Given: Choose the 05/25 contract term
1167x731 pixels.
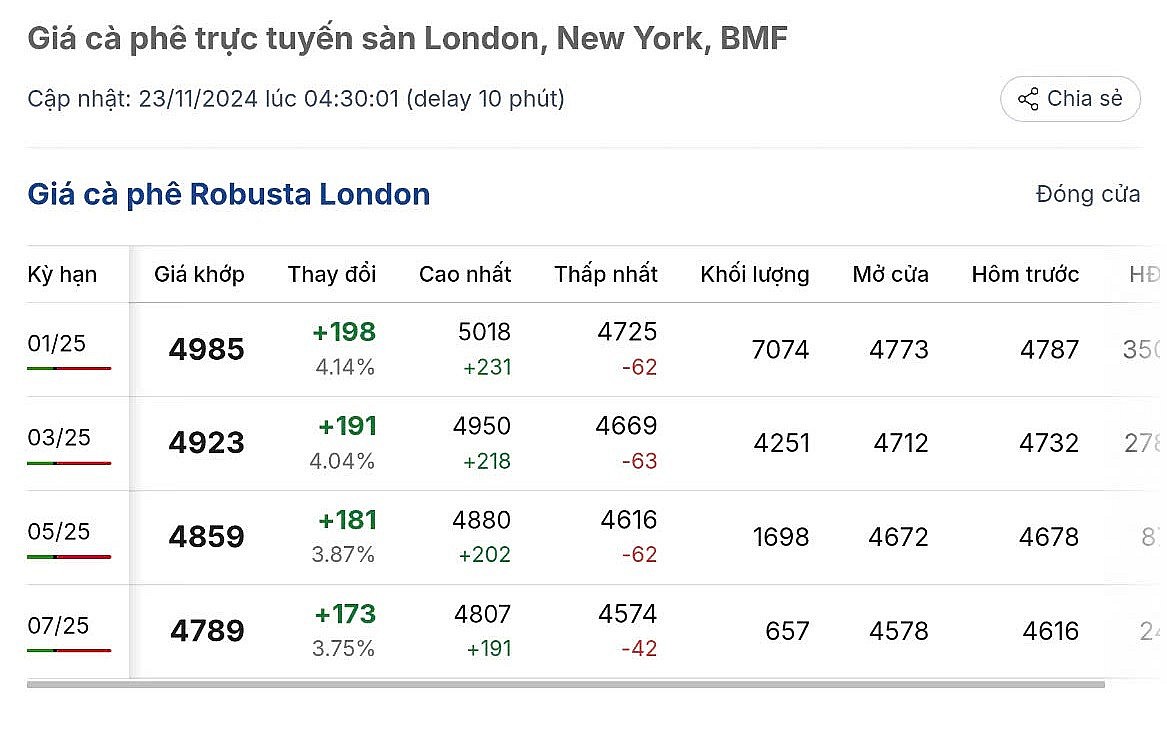Looking at the screenshot, I should click(59, 532).
